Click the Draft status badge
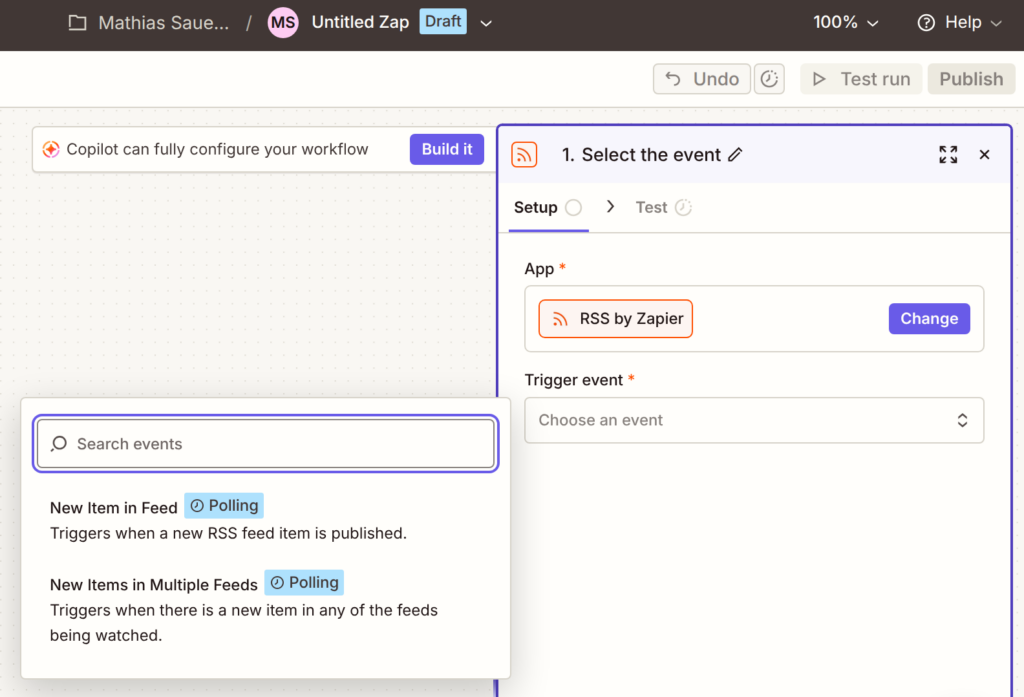 point(443,22)
